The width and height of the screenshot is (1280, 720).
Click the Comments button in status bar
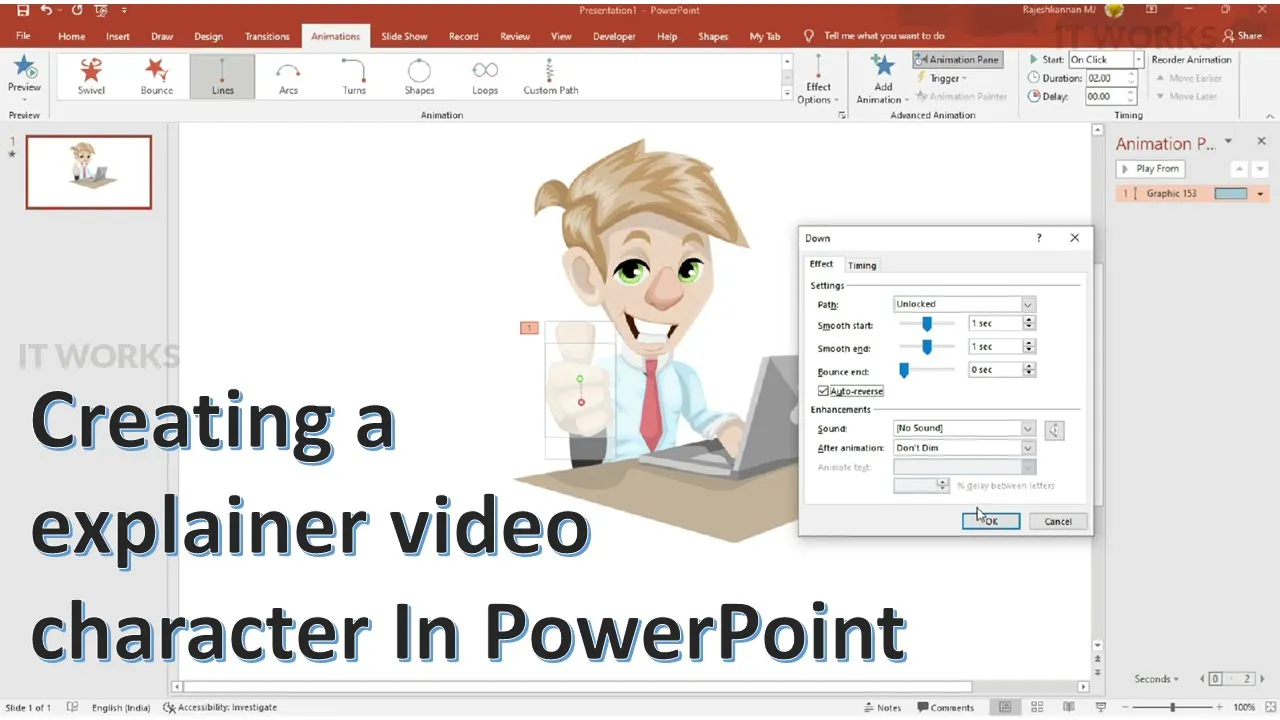pyautogui.click(x=944, y=708)
